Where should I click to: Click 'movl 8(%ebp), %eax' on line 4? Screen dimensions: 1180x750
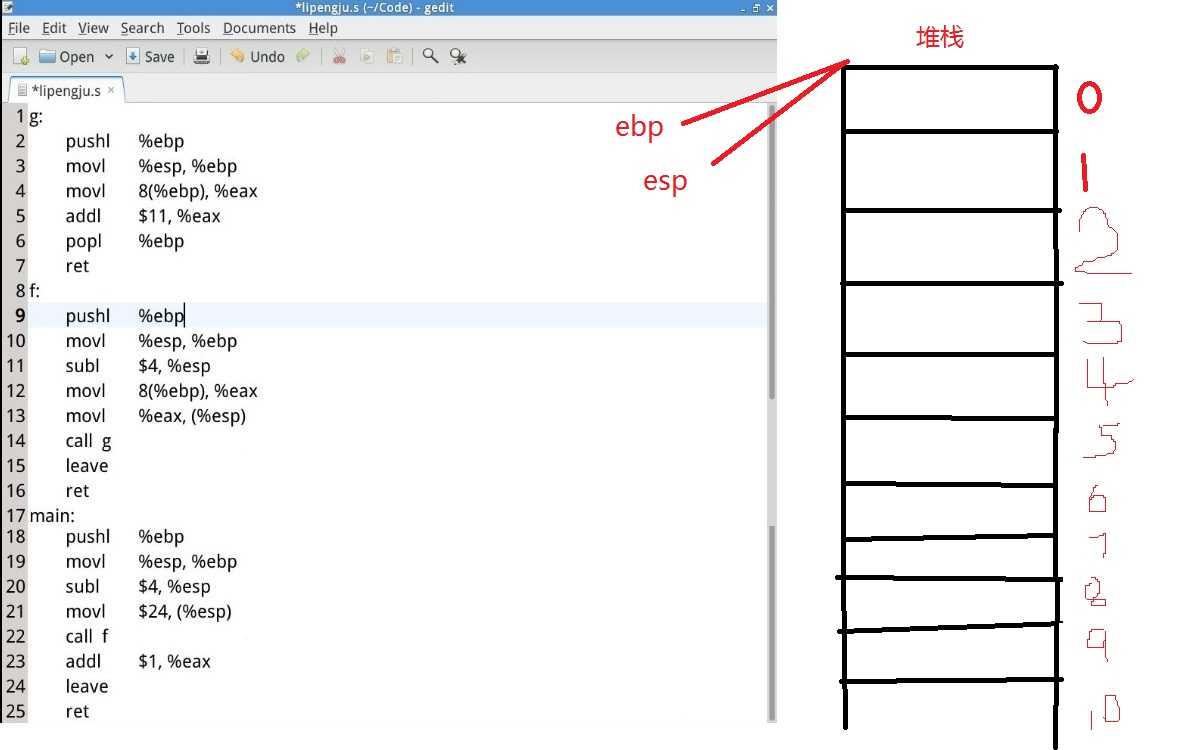[x=162, y=191]
